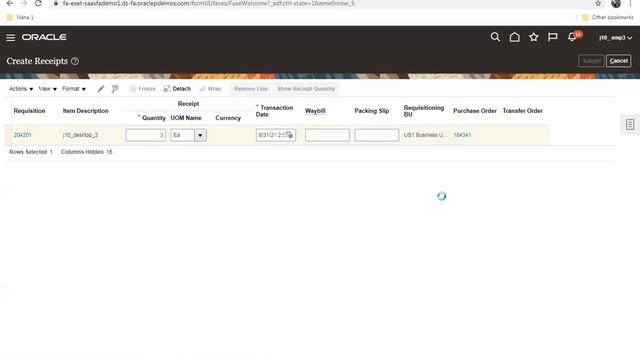Viewport: 640px width, 360px height.
Task: Open the Watchlist flag icon
Action: (553, 37)
